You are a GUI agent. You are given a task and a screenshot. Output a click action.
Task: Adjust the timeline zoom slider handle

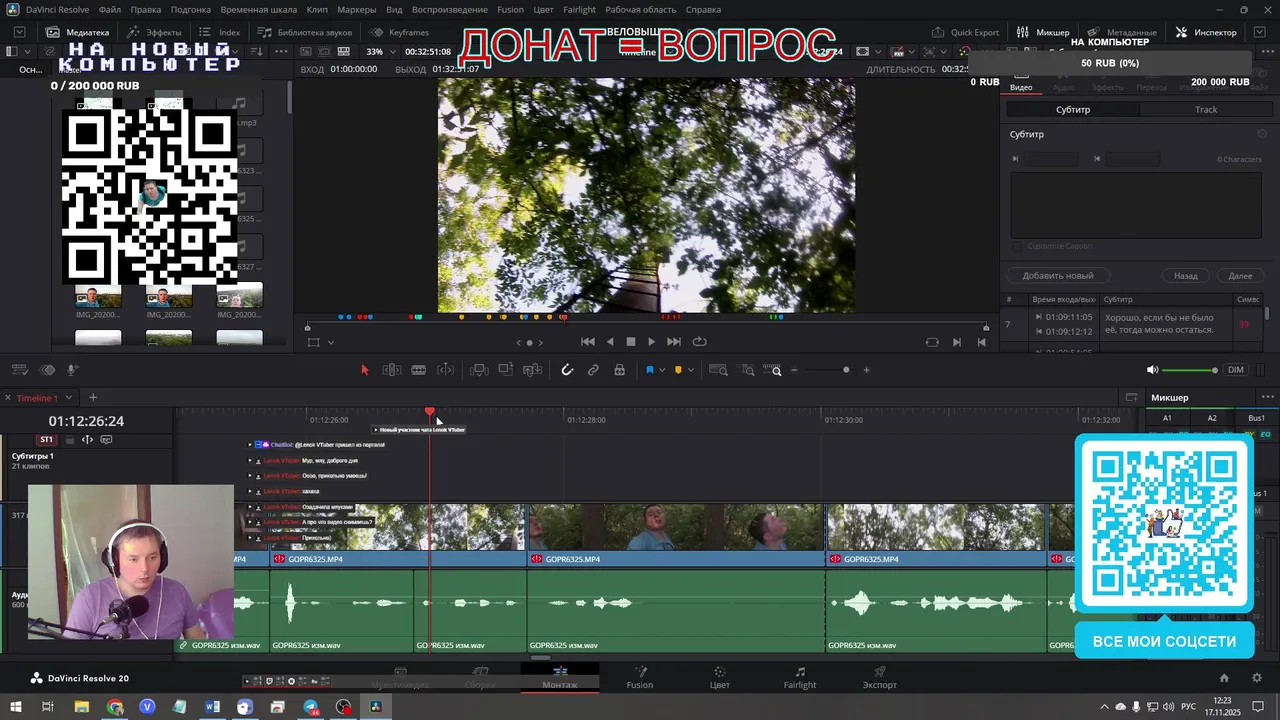point(846,370)
